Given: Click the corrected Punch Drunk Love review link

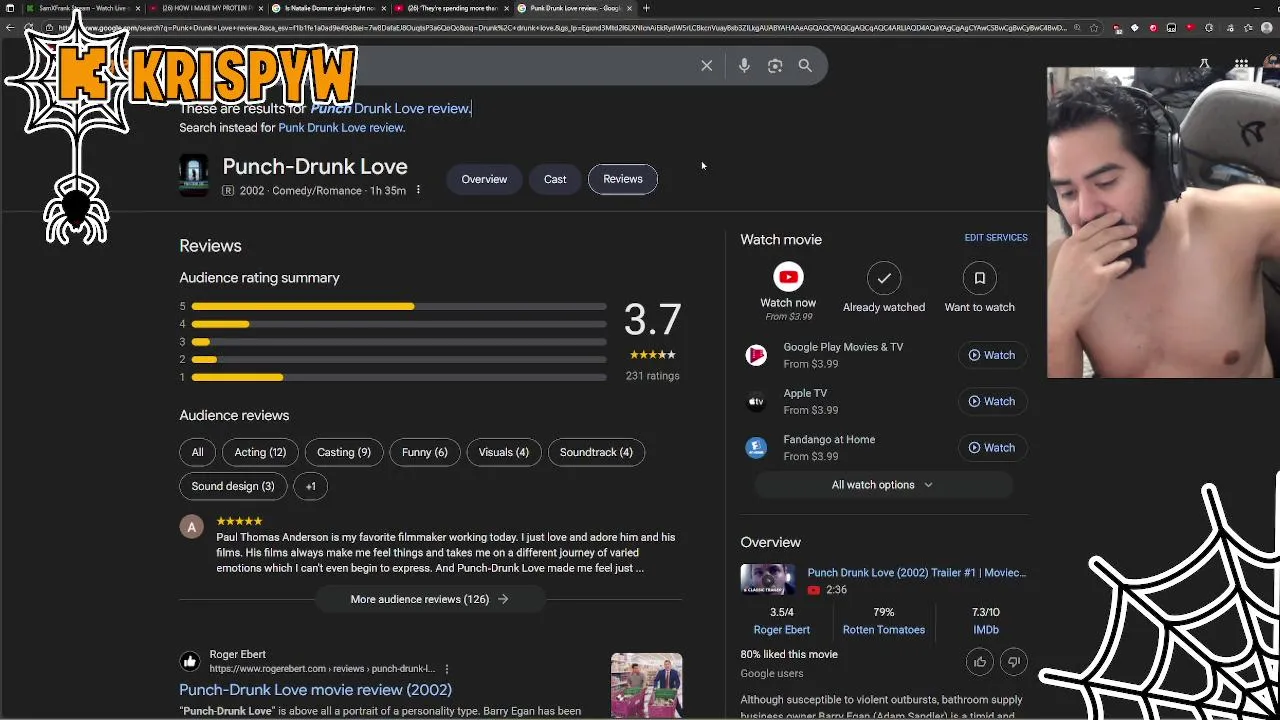Looking at the screenshot, I should (390, 108).
